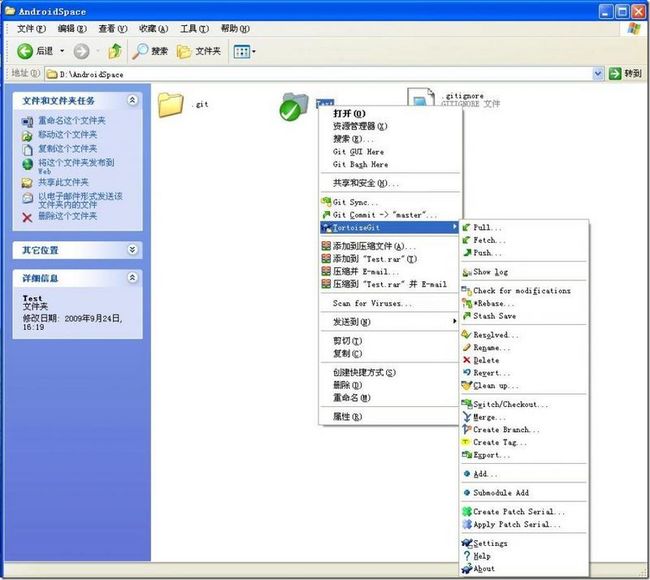The width and height of the screenshot is (650, 580).
Task: Choose Git GUI Here
Action: point(390,152)
